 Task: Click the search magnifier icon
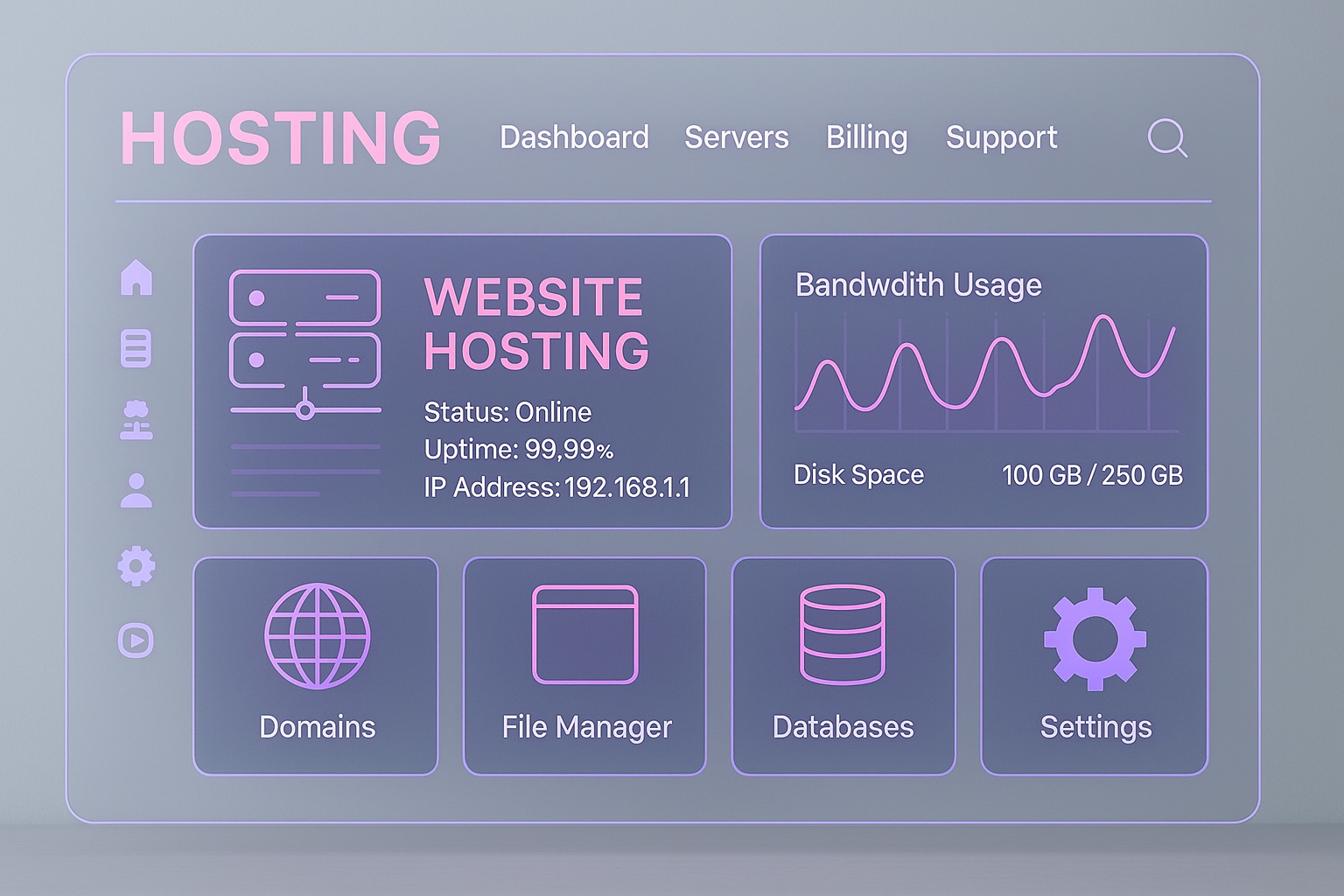click(1167, 138)
